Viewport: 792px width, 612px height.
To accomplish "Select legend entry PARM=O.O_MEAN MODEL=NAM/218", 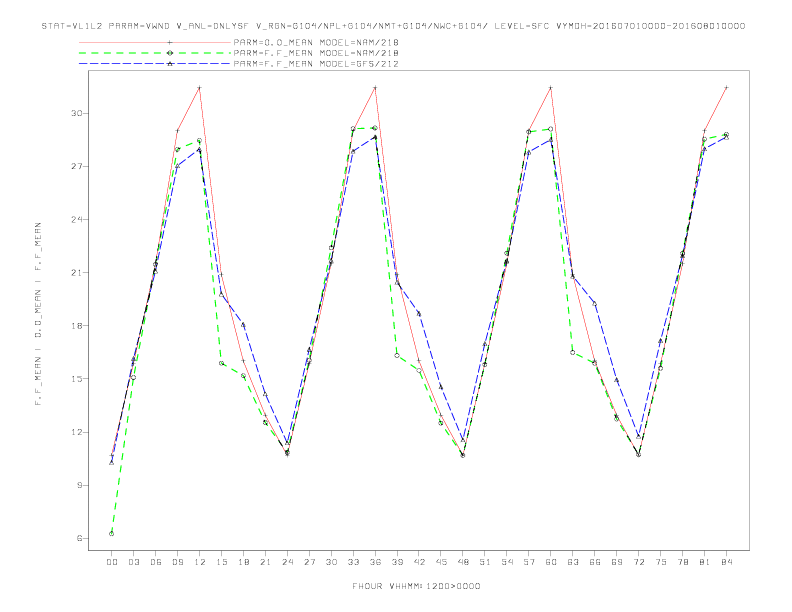I will (x=316, y=42).
